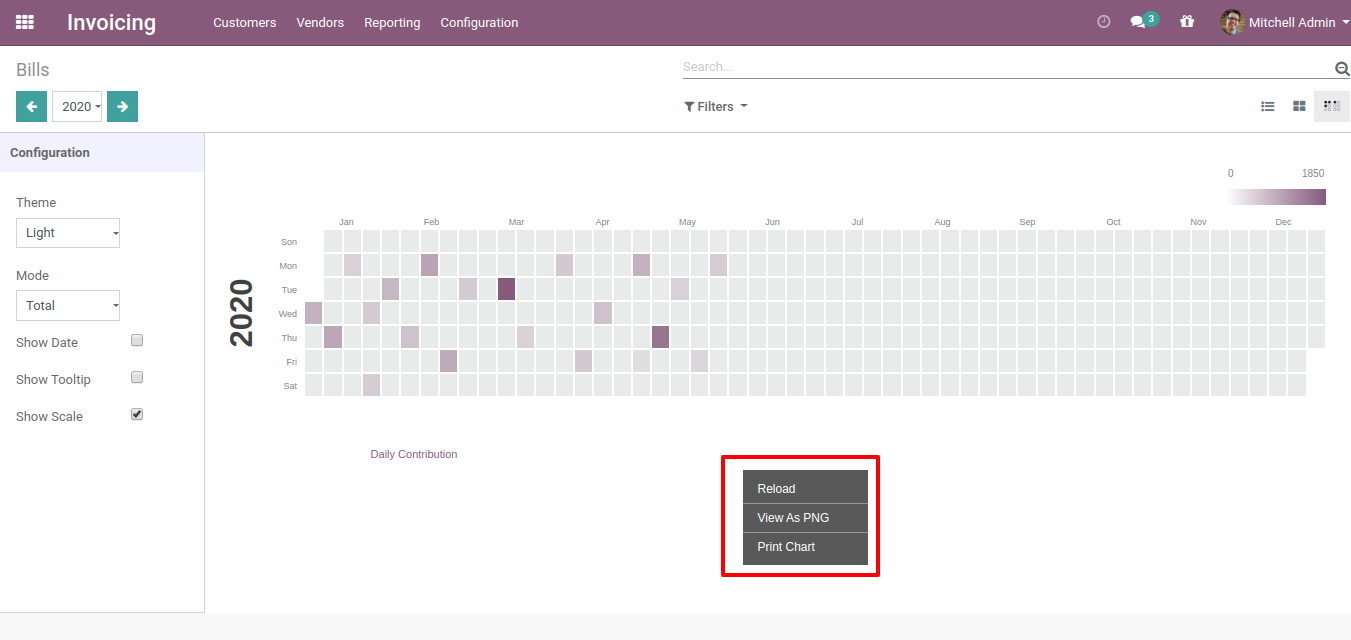This screenshot has height=640, width=1351.
Task: Open the conversations chat bubble icon
Action: pos(1138,22)
